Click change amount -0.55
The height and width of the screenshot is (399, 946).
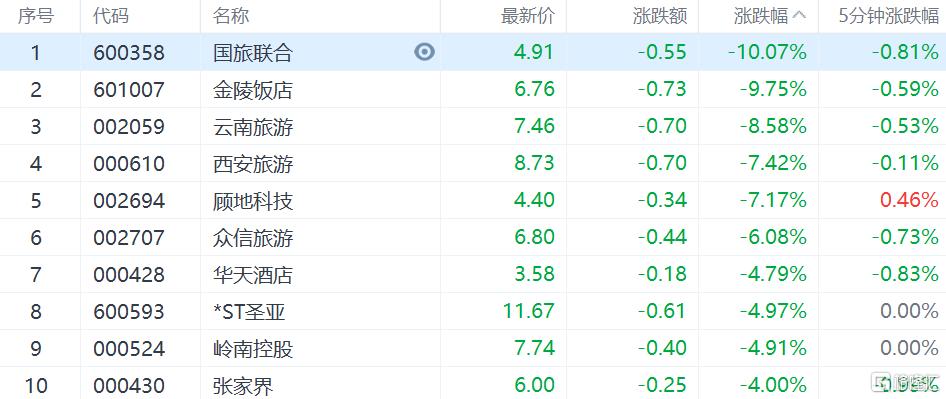coord(662,53)
